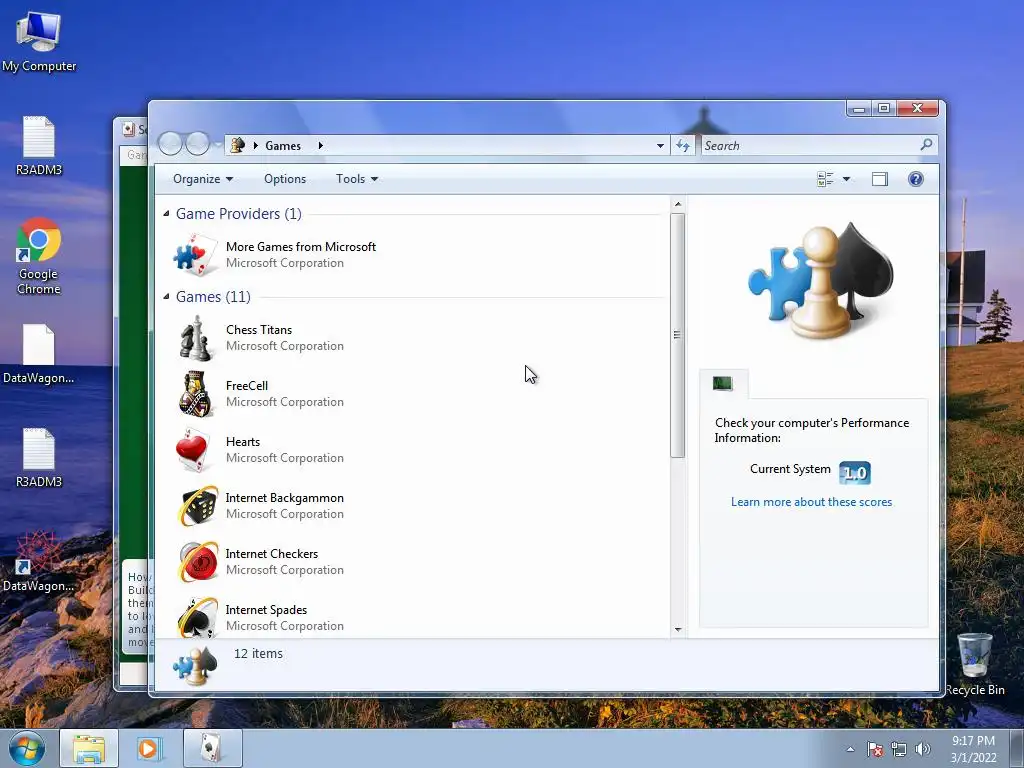The height and width of the screenshot is (768, 1024).
Task: Collapse the Game Providers group
Action: (x=166, y=214)
